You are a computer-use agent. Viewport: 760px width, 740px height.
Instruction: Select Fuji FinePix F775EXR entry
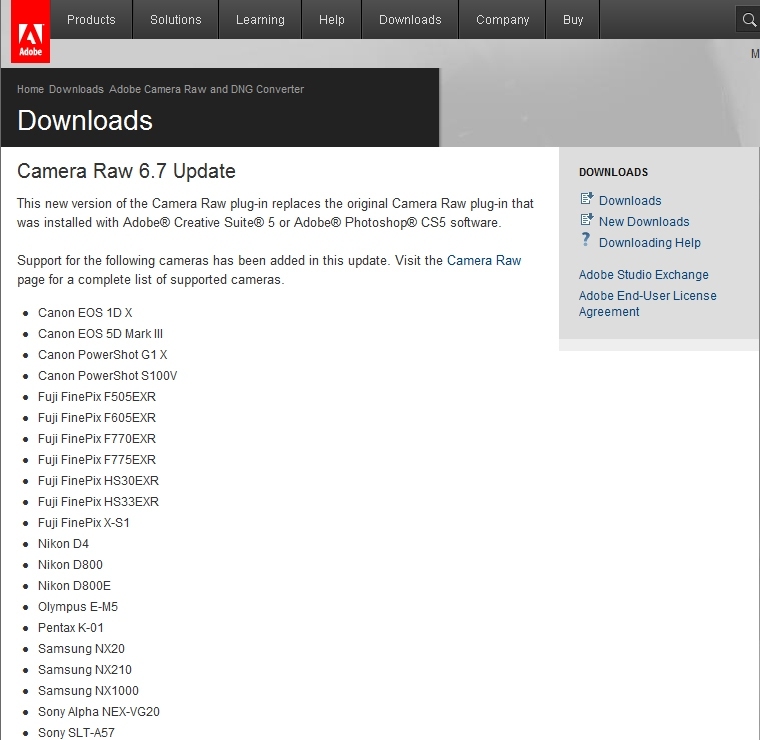click(x=97, y=460)
